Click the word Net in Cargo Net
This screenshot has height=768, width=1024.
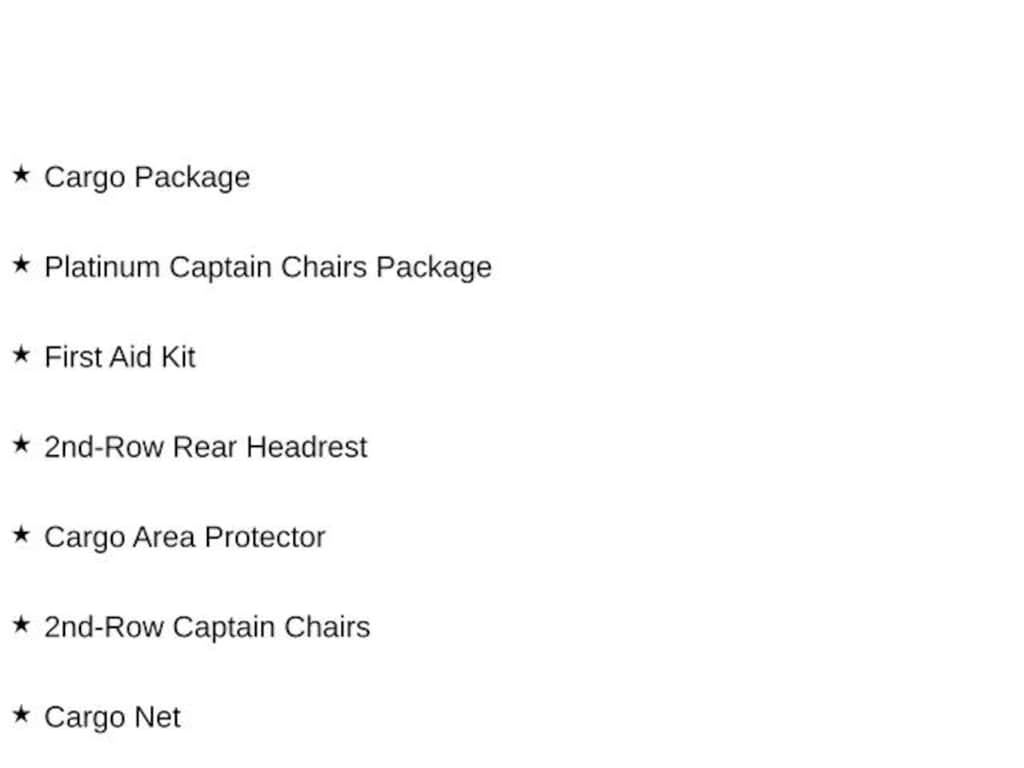[x=157, y=718]
